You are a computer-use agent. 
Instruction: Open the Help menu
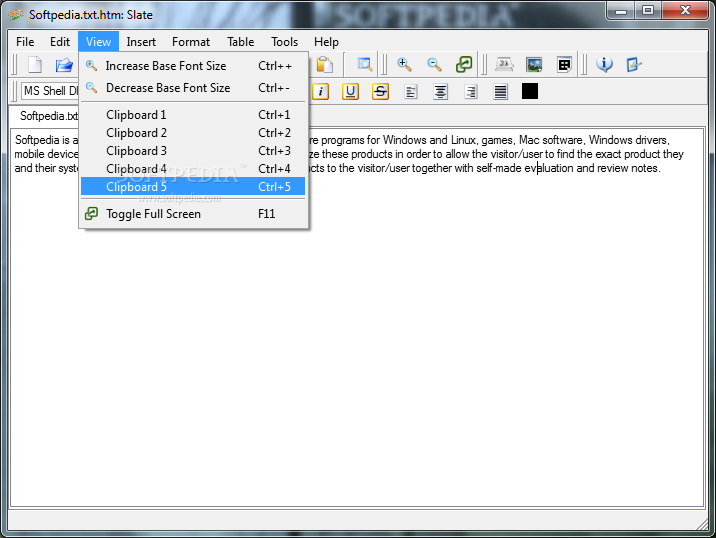(x=326, y=42)
